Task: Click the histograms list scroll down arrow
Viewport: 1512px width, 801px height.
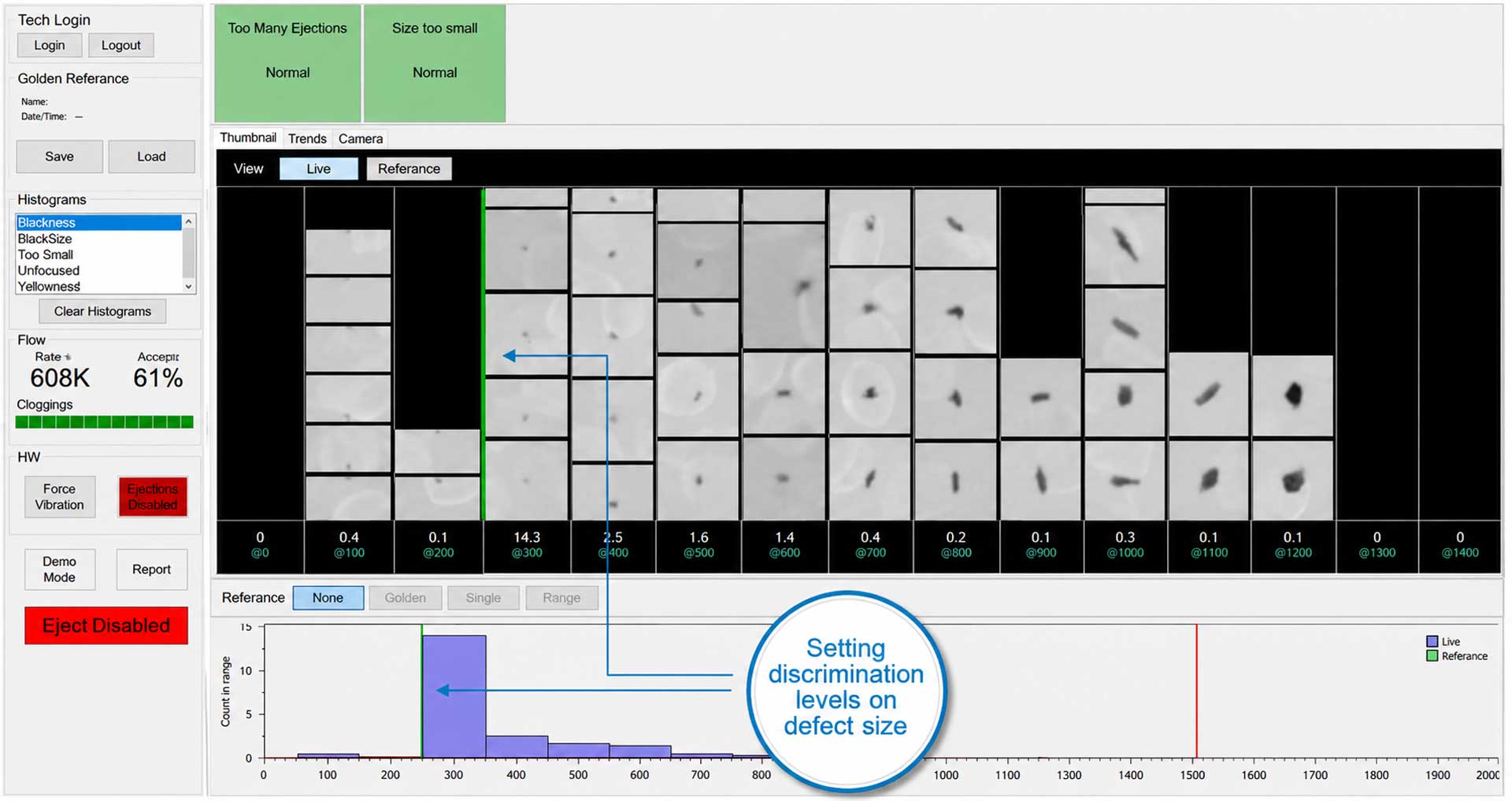Action: pyautogui.click(x=188, y=287)
